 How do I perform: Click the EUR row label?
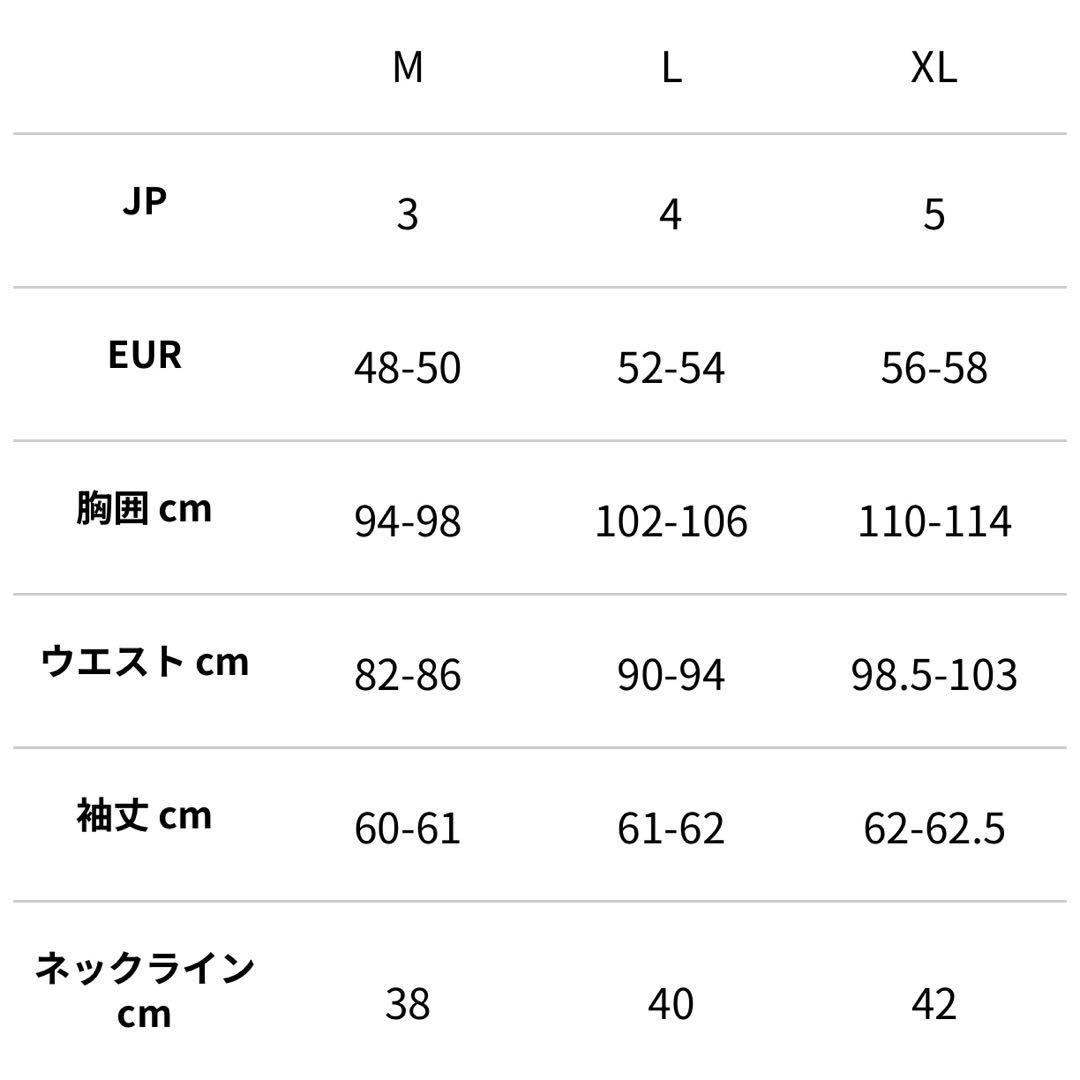pyautogui.click(x=145, y=355)
